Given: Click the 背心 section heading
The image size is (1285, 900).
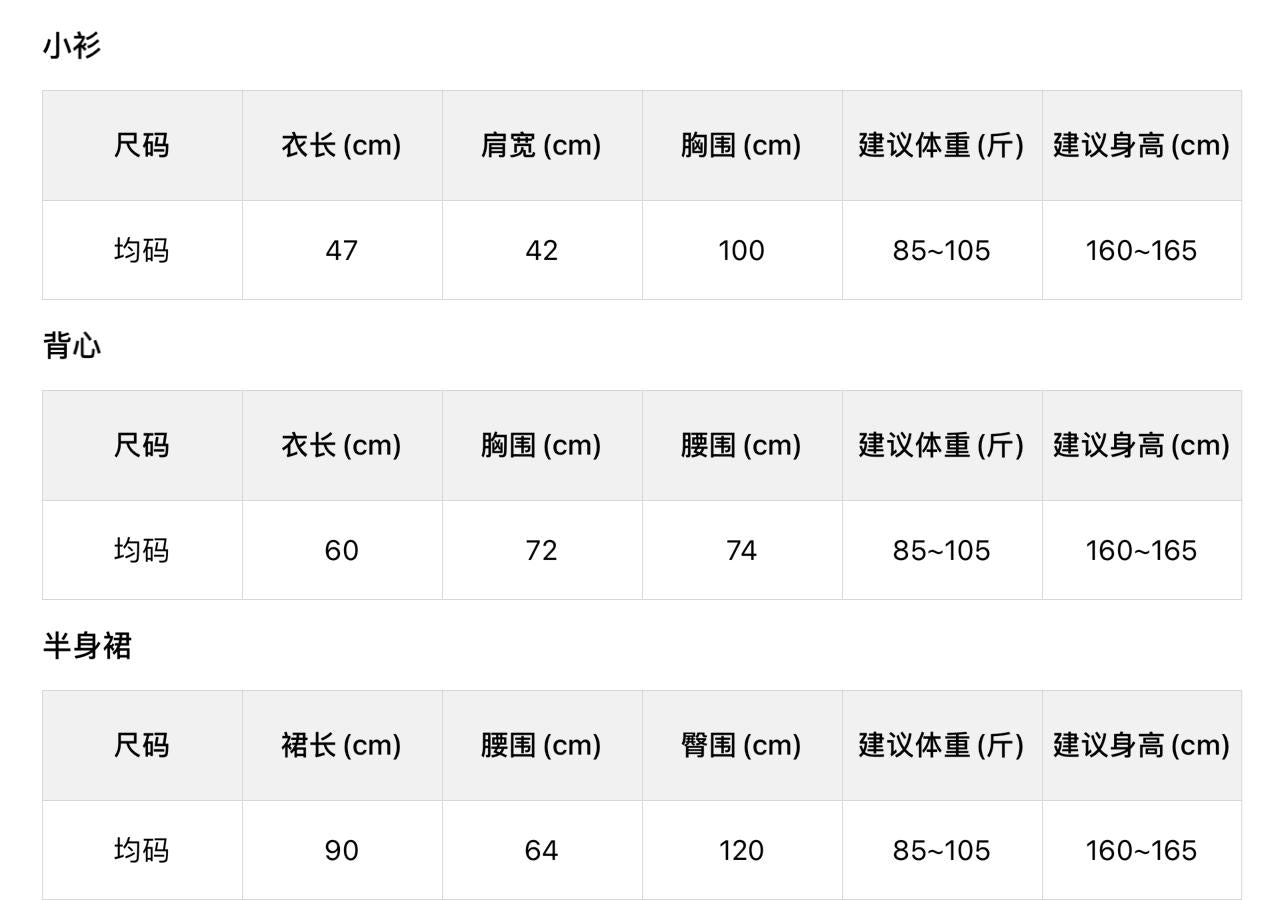Looking at the screenshot, I should tap(72, 346).
